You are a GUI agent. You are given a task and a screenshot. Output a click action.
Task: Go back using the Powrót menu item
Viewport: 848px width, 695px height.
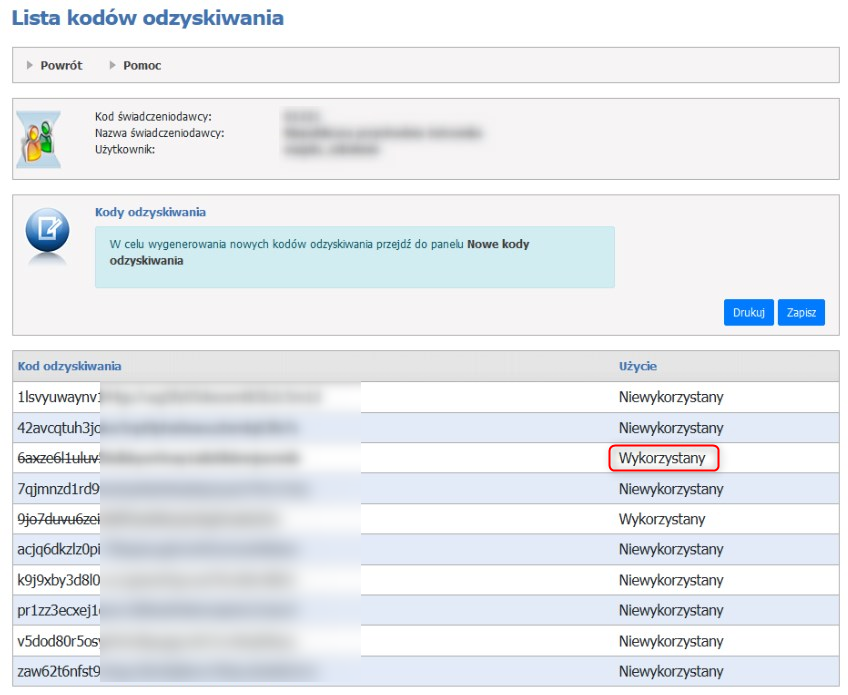(61, 65)
